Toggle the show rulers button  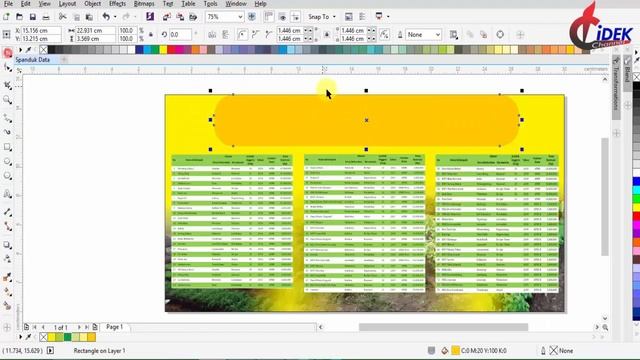click(269, 17)
